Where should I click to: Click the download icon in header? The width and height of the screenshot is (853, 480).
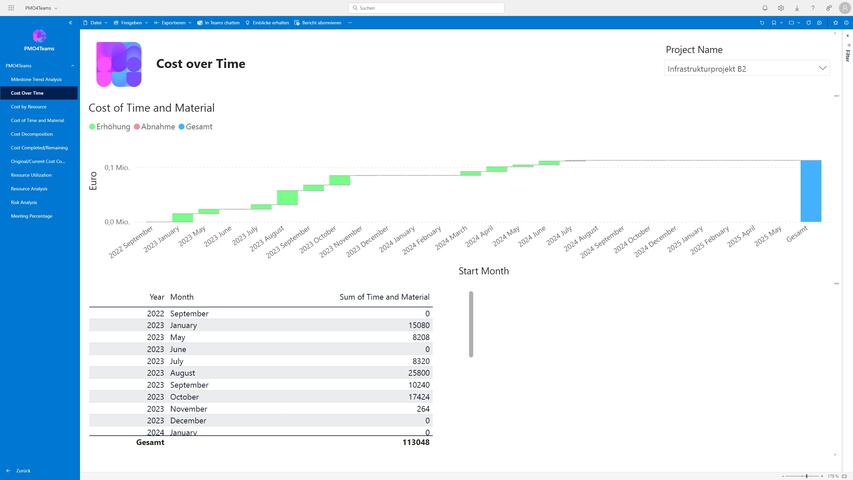[x=797, y=8]
